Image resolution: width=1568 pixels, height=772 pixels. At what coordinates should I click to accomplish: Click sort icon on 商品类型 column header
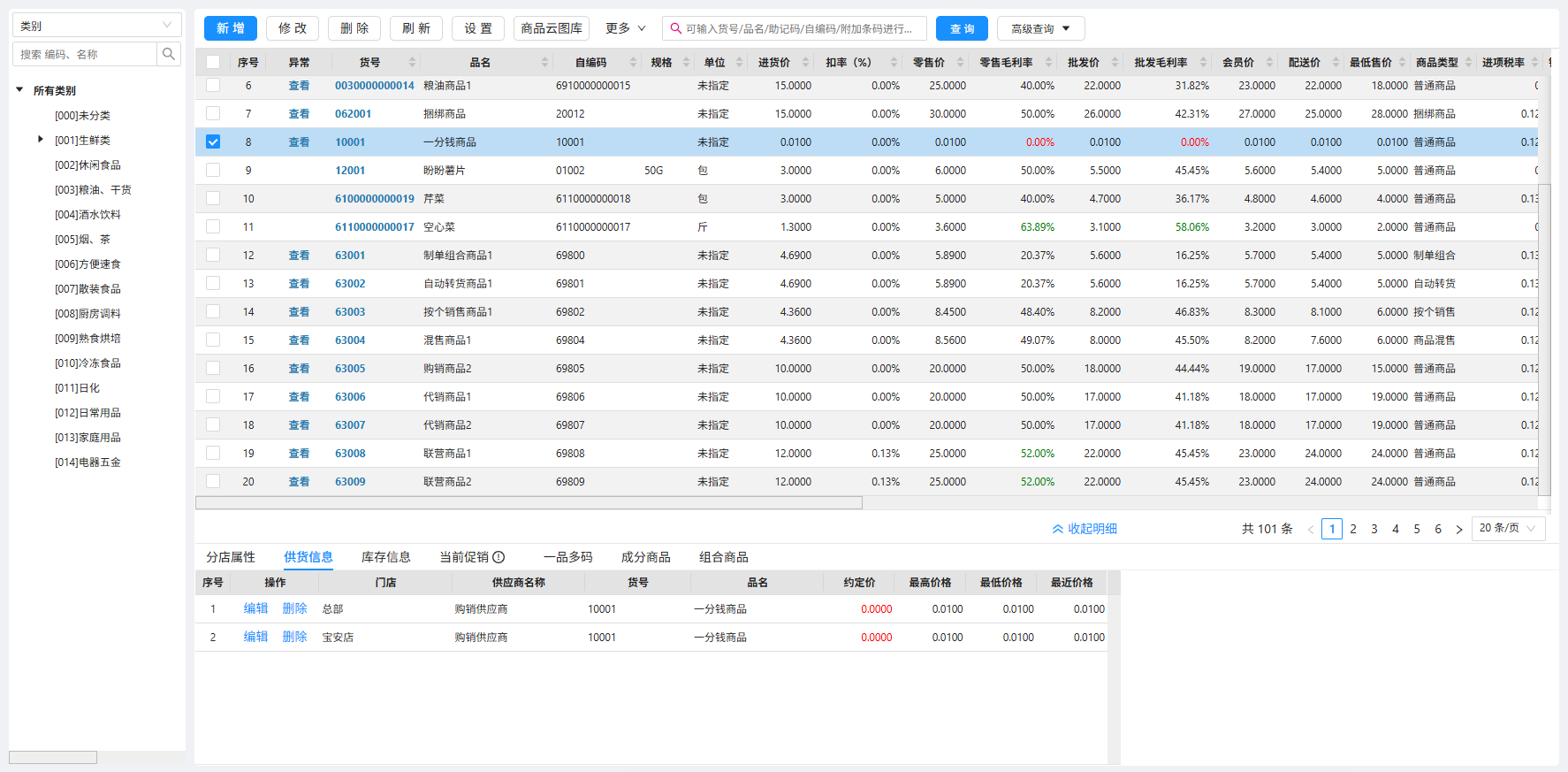1468,62
